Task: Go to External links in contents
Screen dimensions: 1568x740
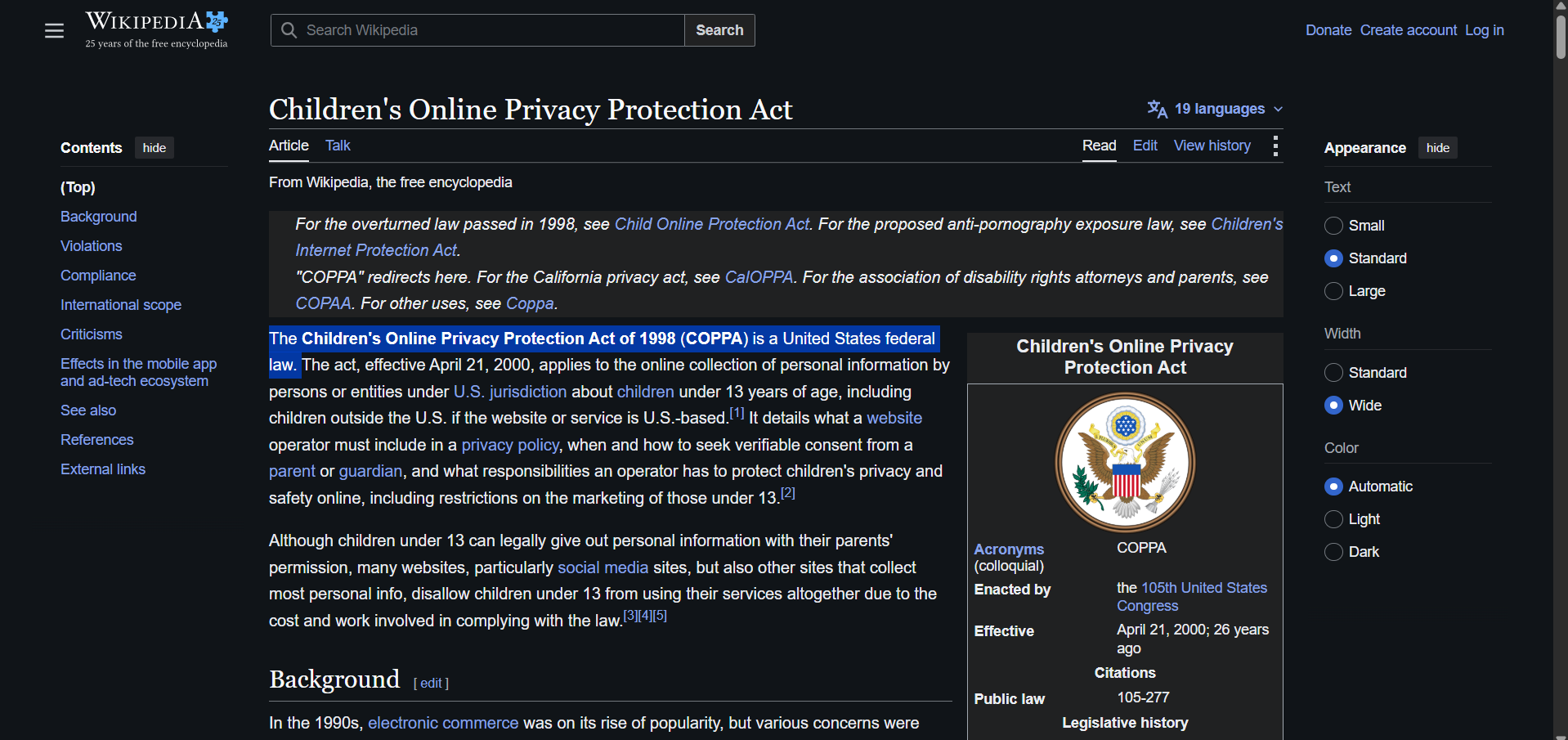Action: (103, 469)
